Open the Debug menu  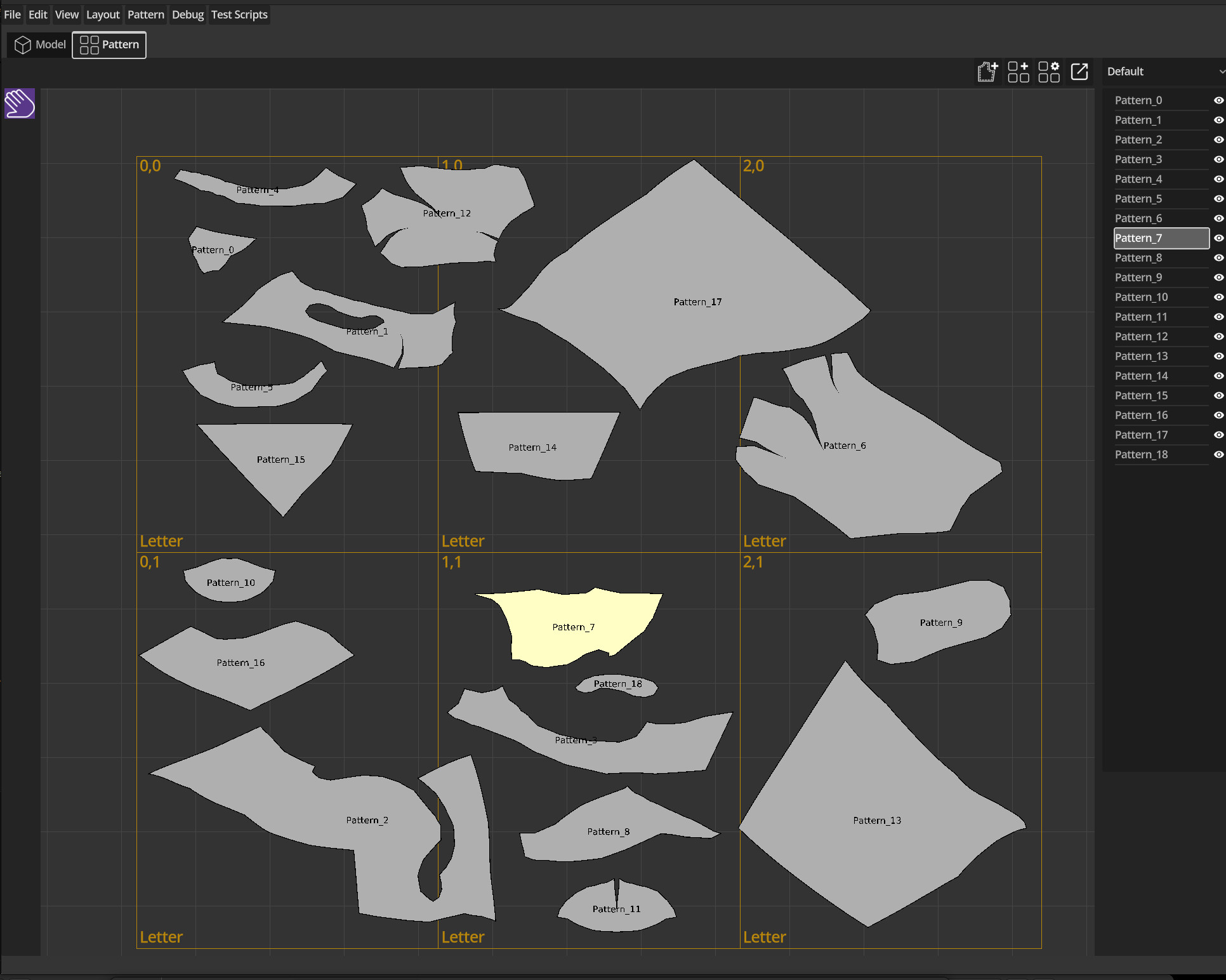188,15
